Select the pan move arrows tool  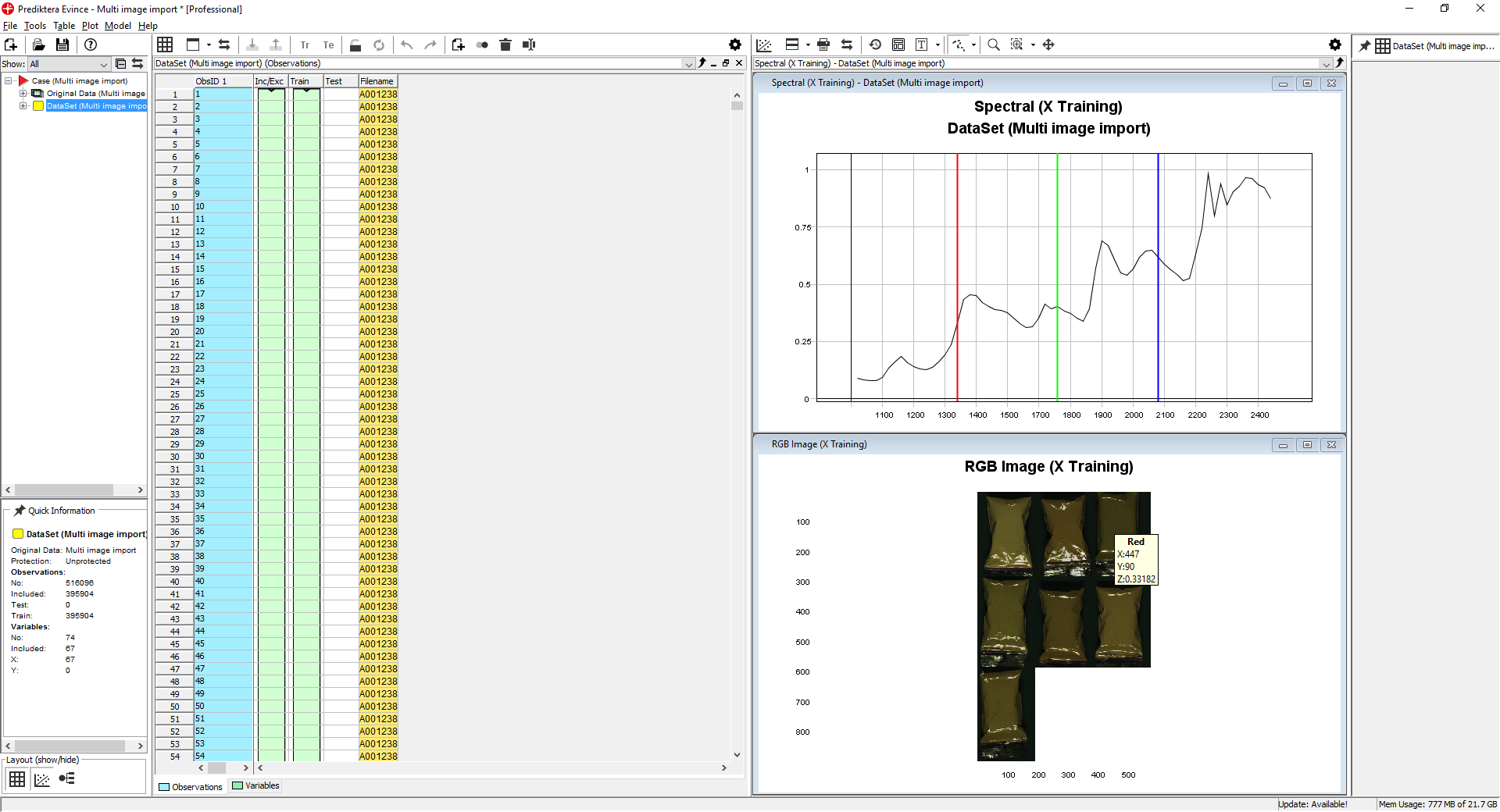click(x=1048, y=45)
